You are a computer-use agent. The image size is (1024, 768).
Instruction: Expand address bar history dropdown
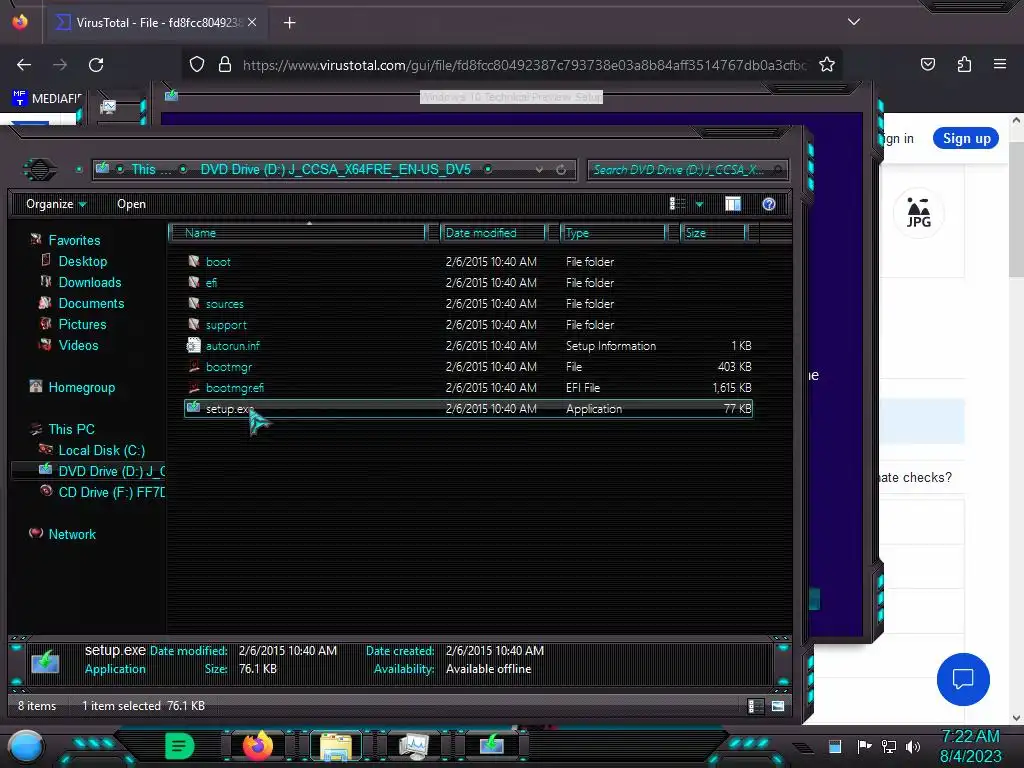[539, 170]
